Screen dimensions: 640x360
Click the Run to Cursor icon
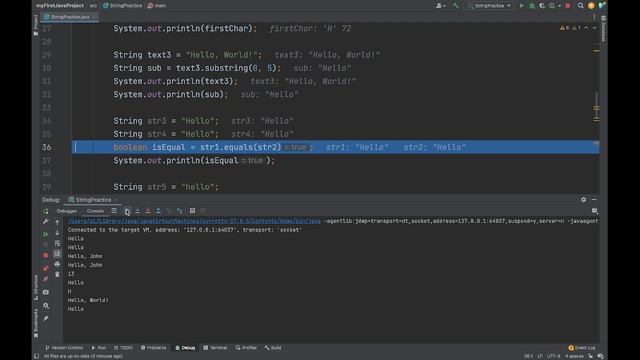click(x=180, y=211)
